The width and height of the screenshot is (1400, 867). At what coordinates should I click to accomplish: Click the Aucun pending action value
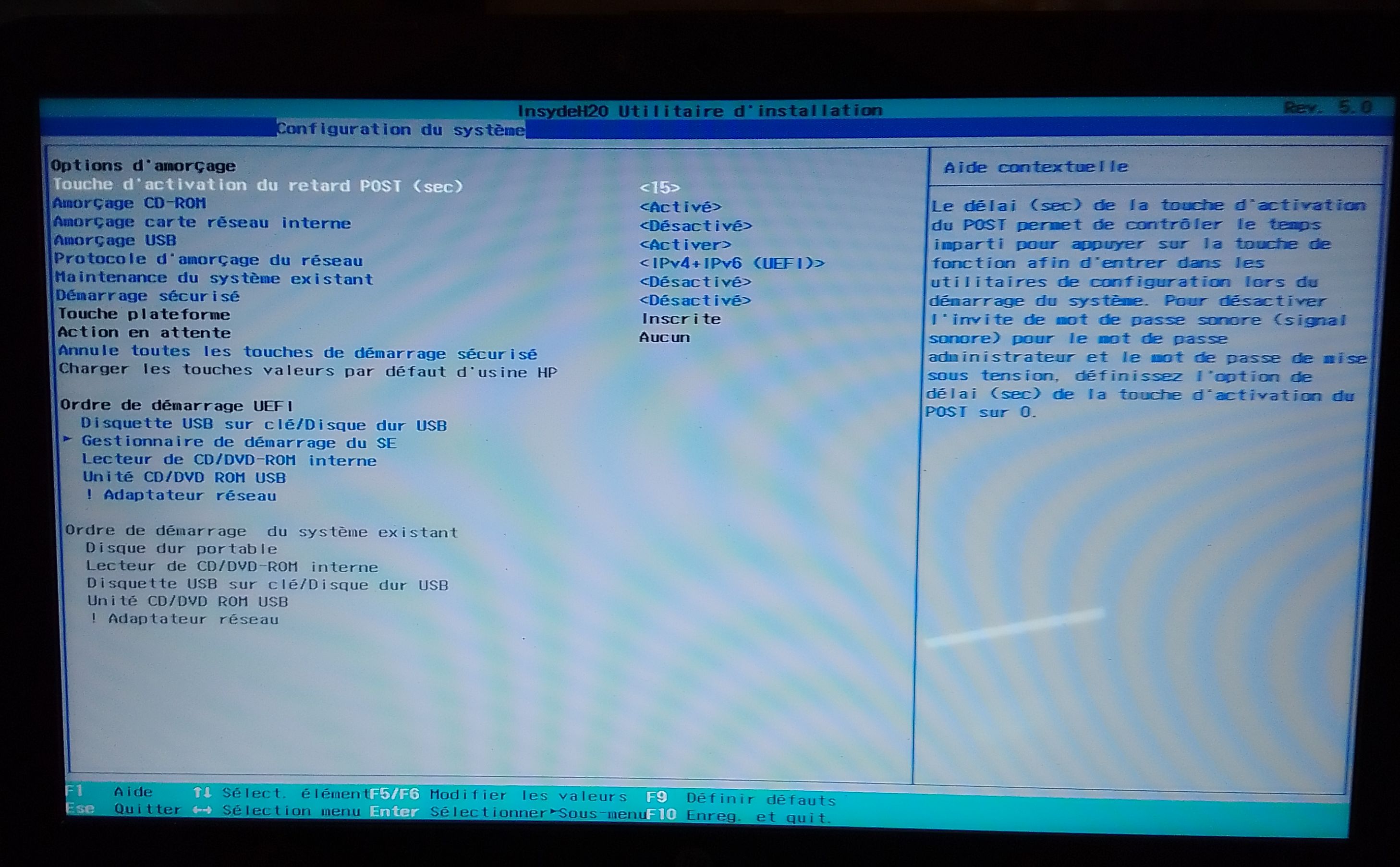tap(665, 337)
